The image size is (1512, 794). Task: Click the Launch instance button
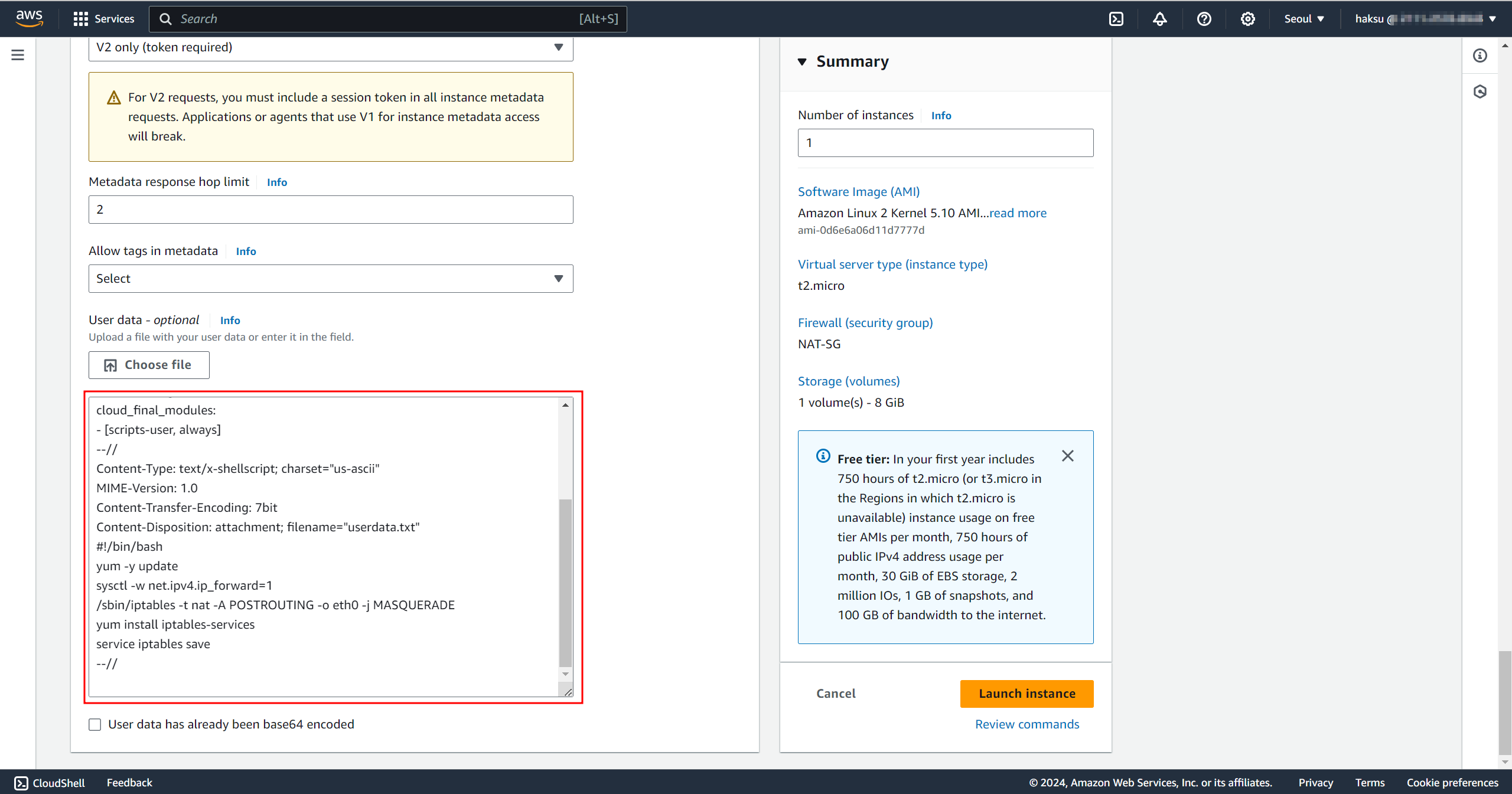pyautogui.click(x=1027, y=694)
